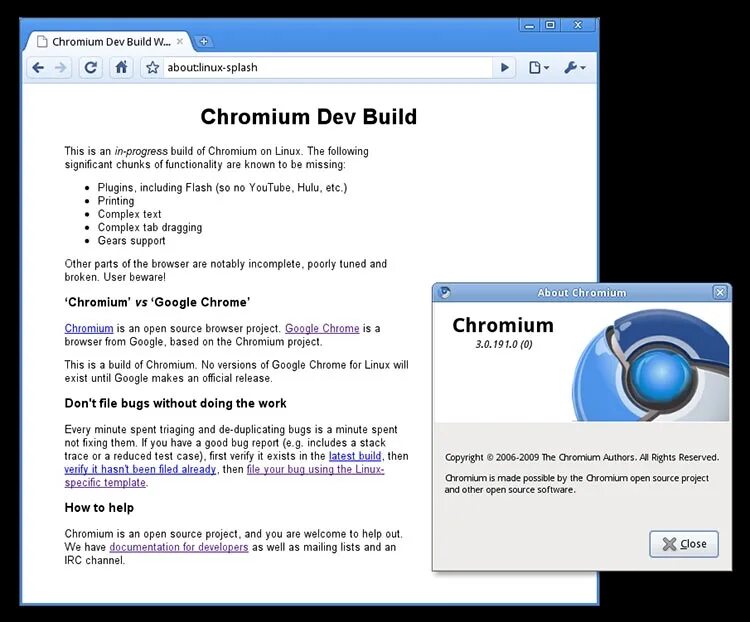Image resolution: width=750 pixels, height=622 pixels.
Task: Close About Chromium dialog with title bar X
Action: tap(720, 292)
